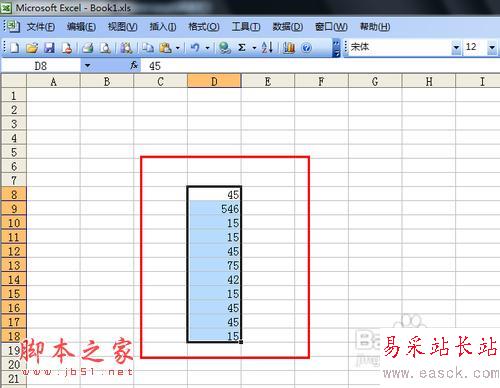The width and height of the screenshot is (500, 388).
Task: Select column G header
Action: click(x=375, y=81)
